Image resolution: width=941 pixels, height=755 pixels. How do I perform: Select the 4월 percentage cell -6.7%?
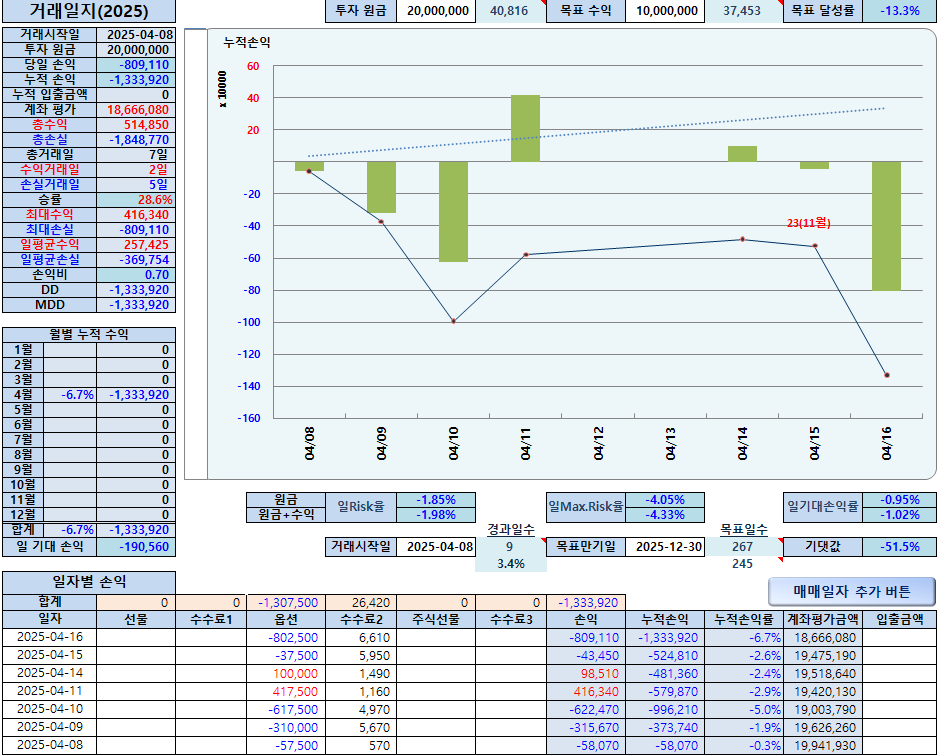(x=70, y=395)
